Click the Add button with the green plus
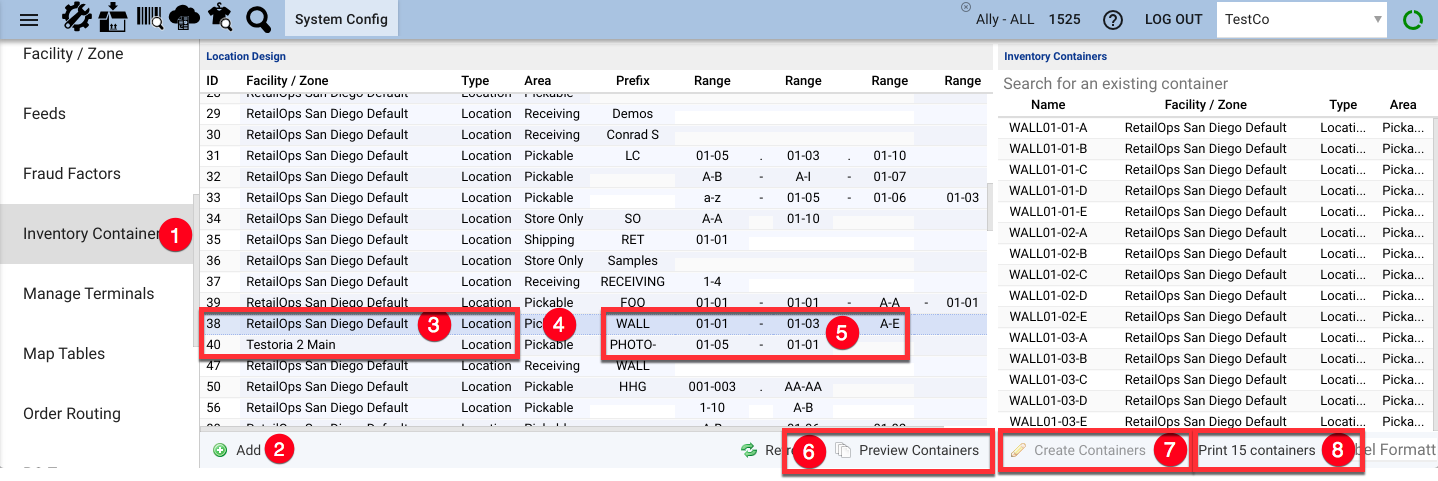This screenshot has height=481, width=1438. [x=238, y=451]
